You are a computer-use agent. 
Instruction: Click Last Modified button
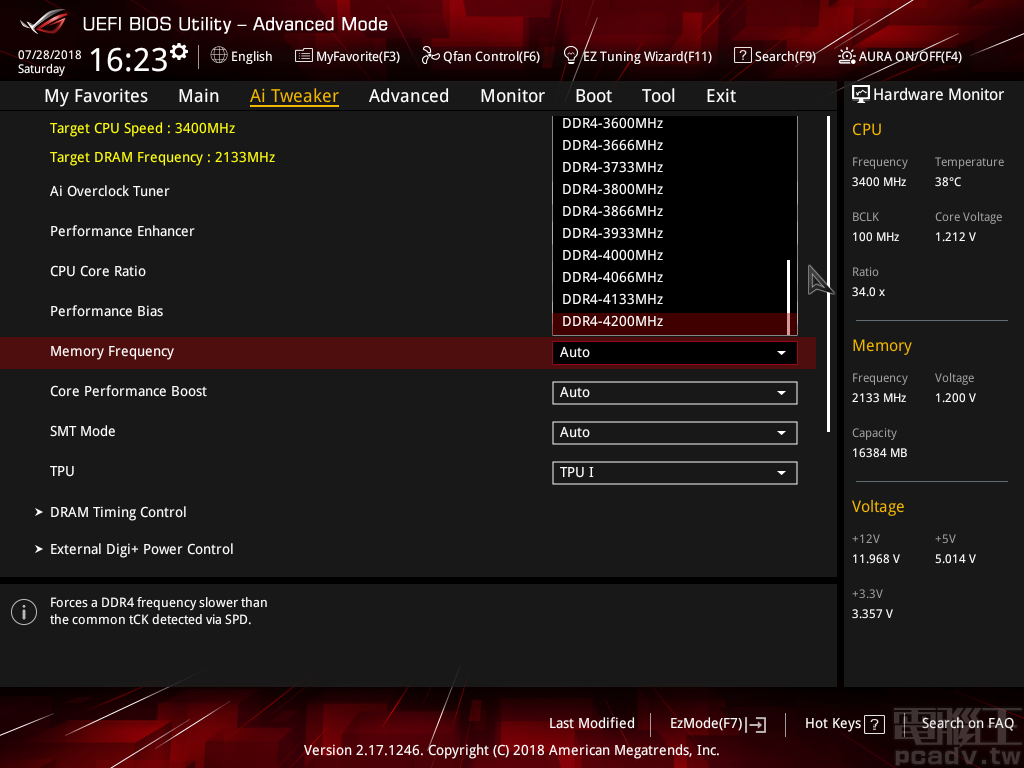(x=591, y=724)
